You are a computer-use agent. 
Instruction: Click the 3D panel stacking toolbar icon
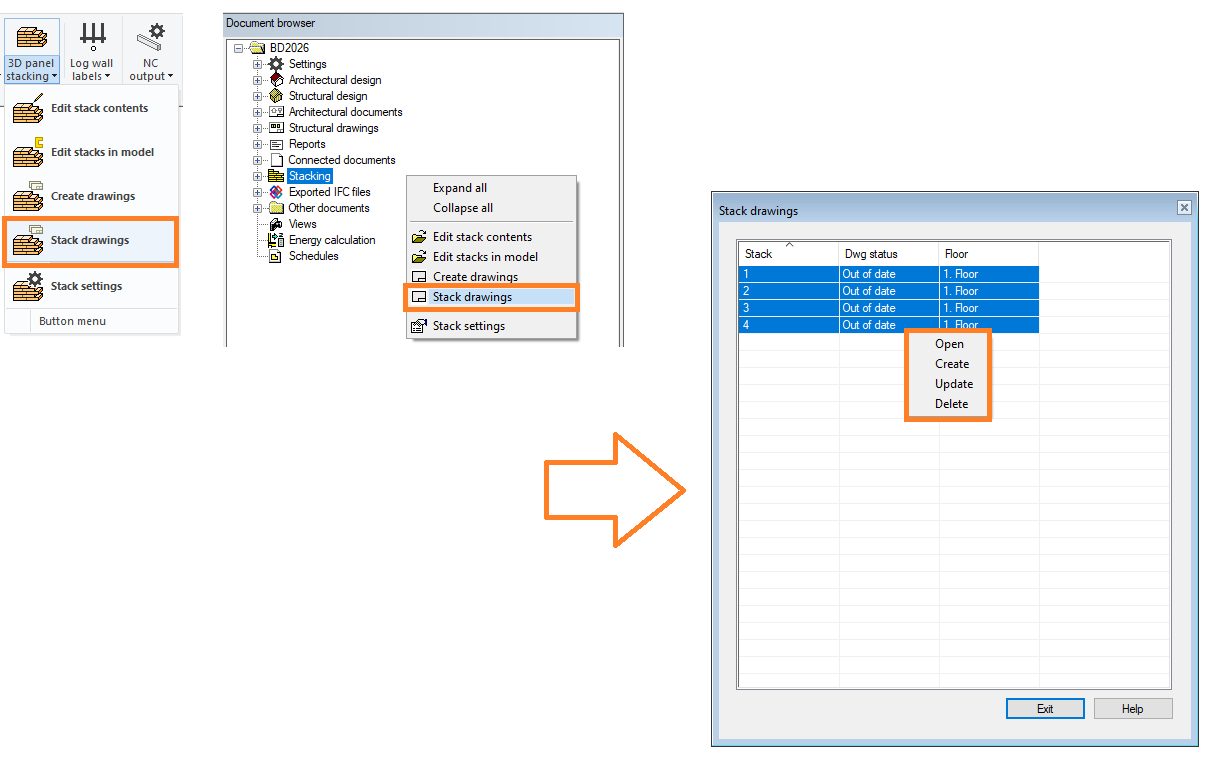(32, 40)
